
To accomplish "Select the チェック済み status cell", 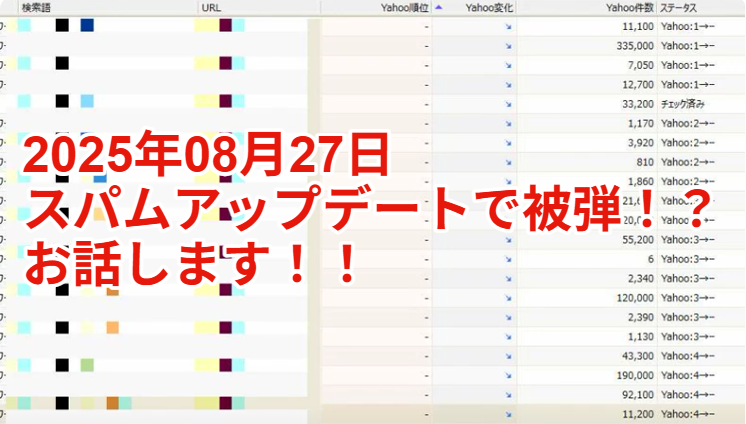I will coord(684,103).
